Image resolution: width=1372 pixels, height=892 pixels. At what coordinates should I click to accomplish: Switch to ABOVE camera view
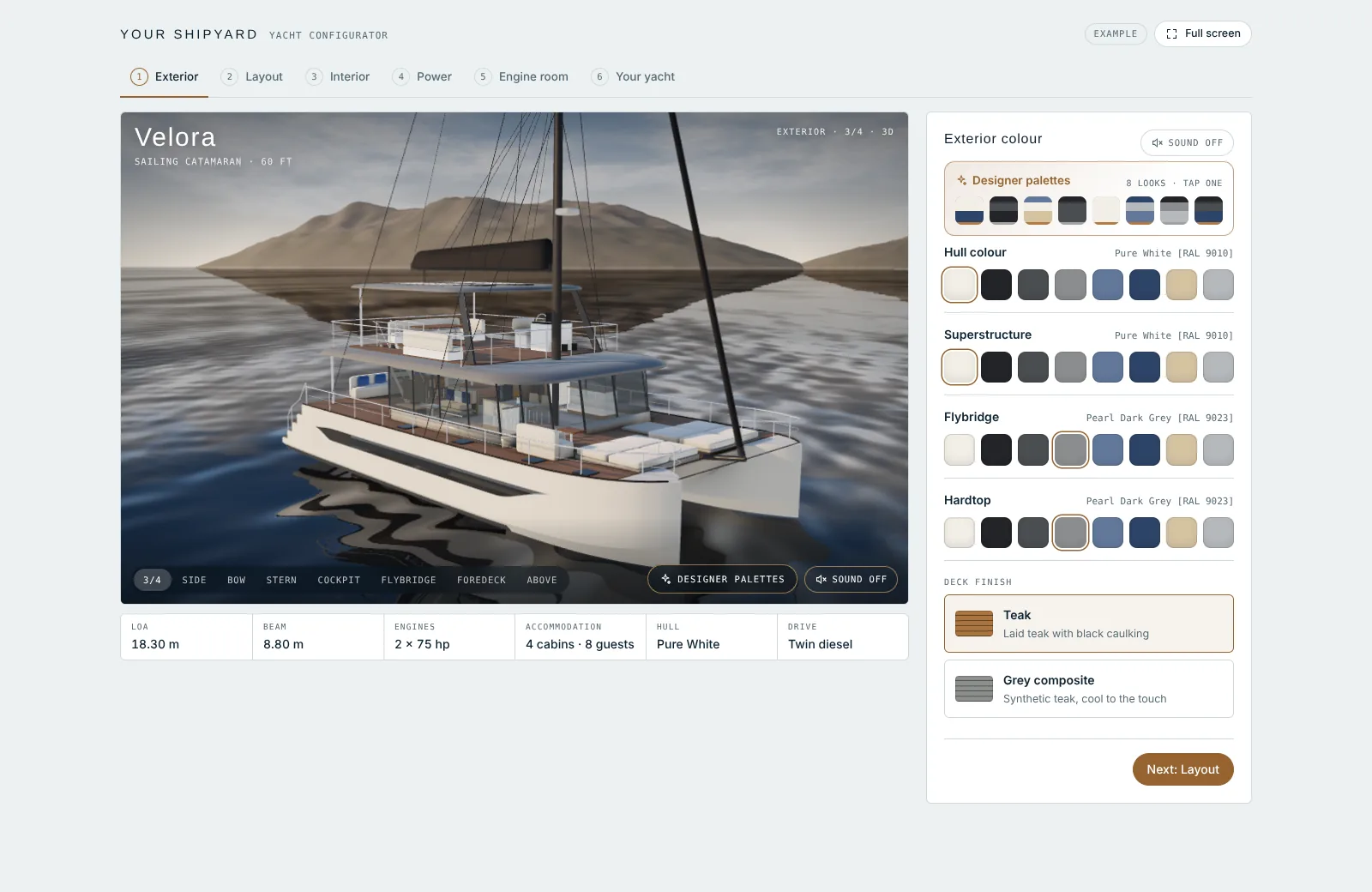[542, 580]
